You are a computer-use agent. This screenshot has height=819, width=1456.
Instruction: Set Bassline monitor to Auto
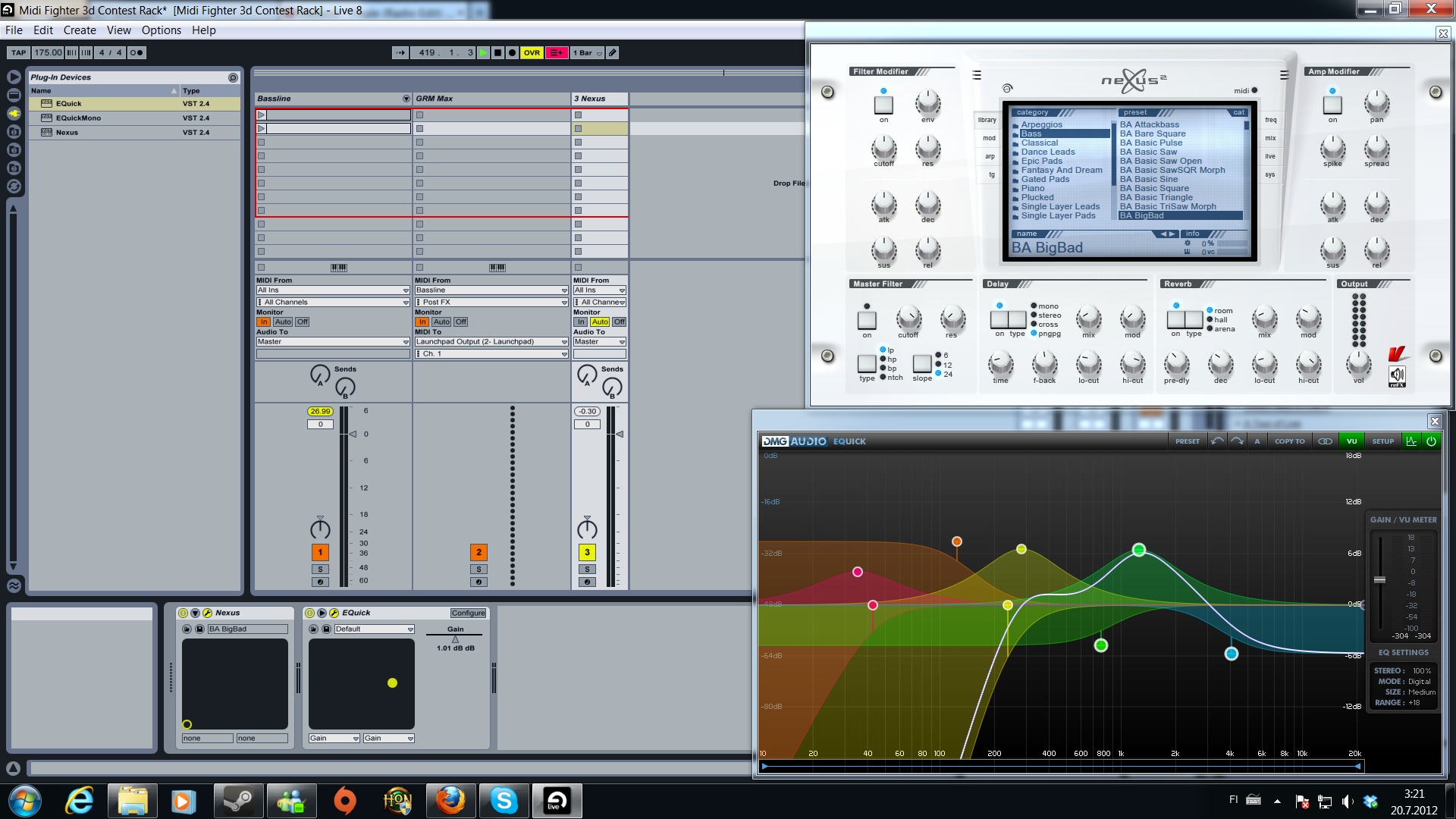click(283, 322)
